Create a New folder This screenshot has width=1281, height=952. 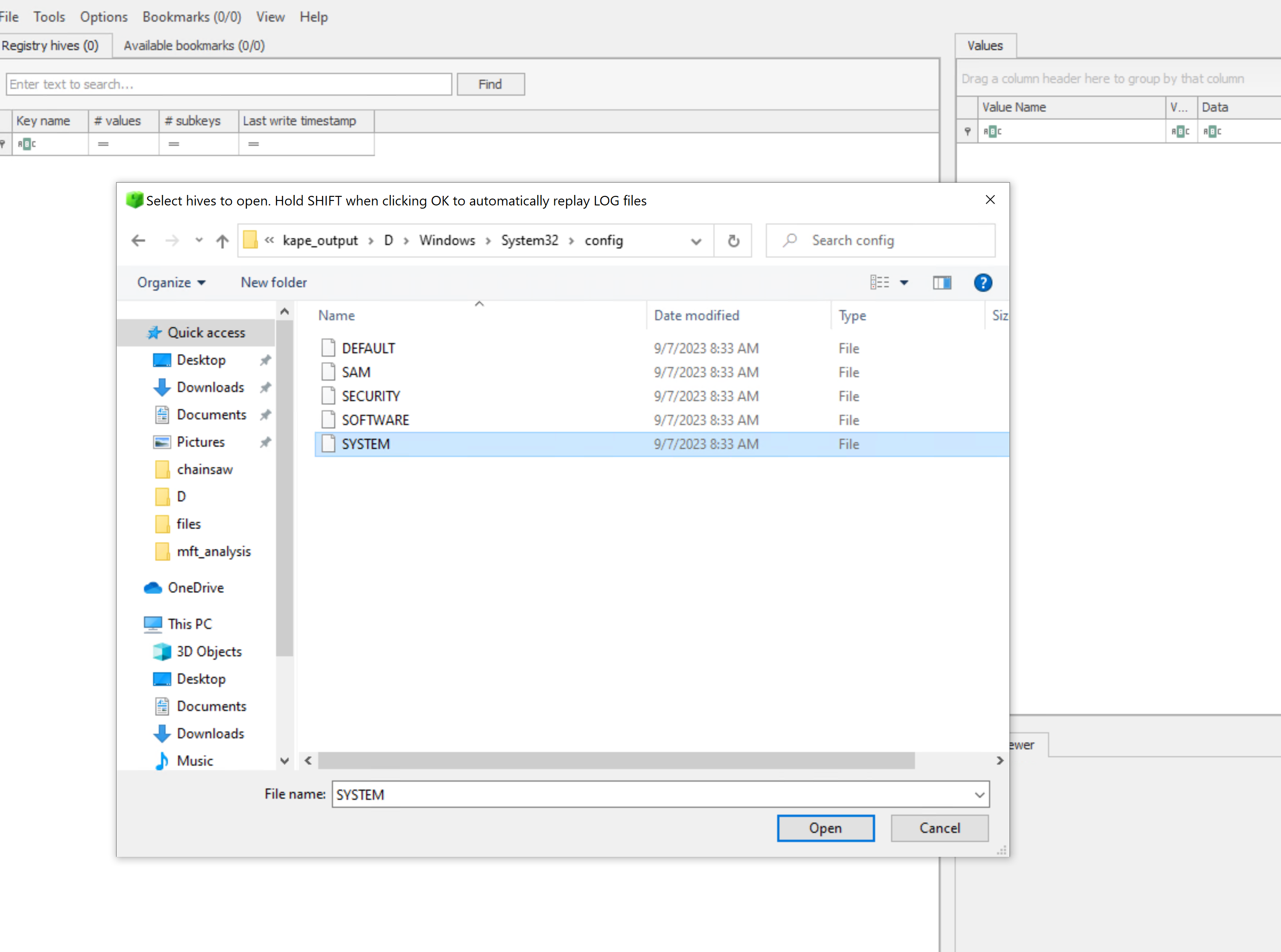(274, 282)
